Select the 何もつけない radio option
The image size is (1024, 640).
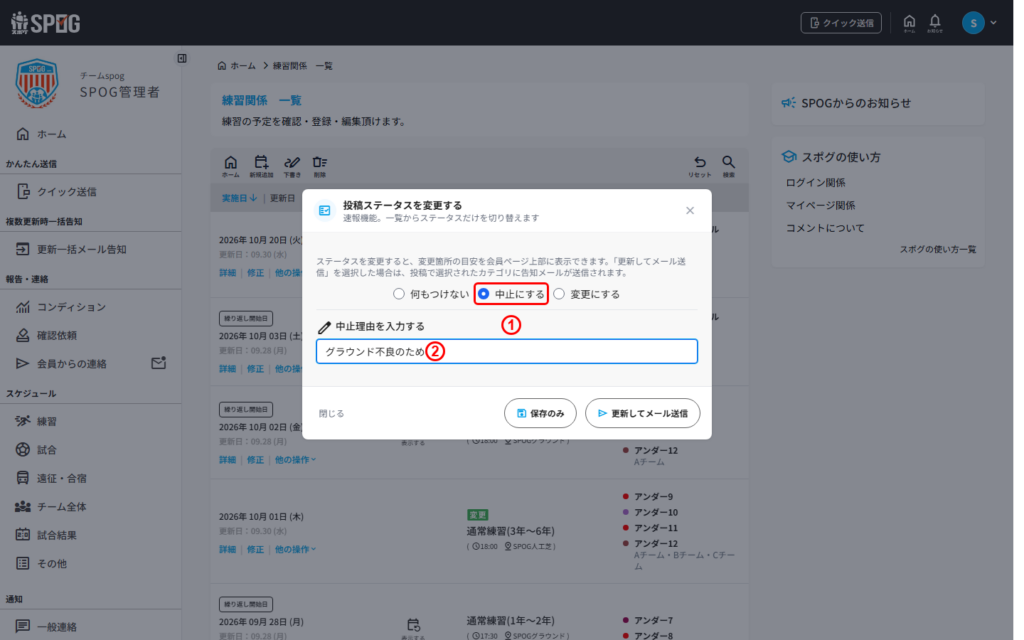pyautogui.click(x=398, y=294)
